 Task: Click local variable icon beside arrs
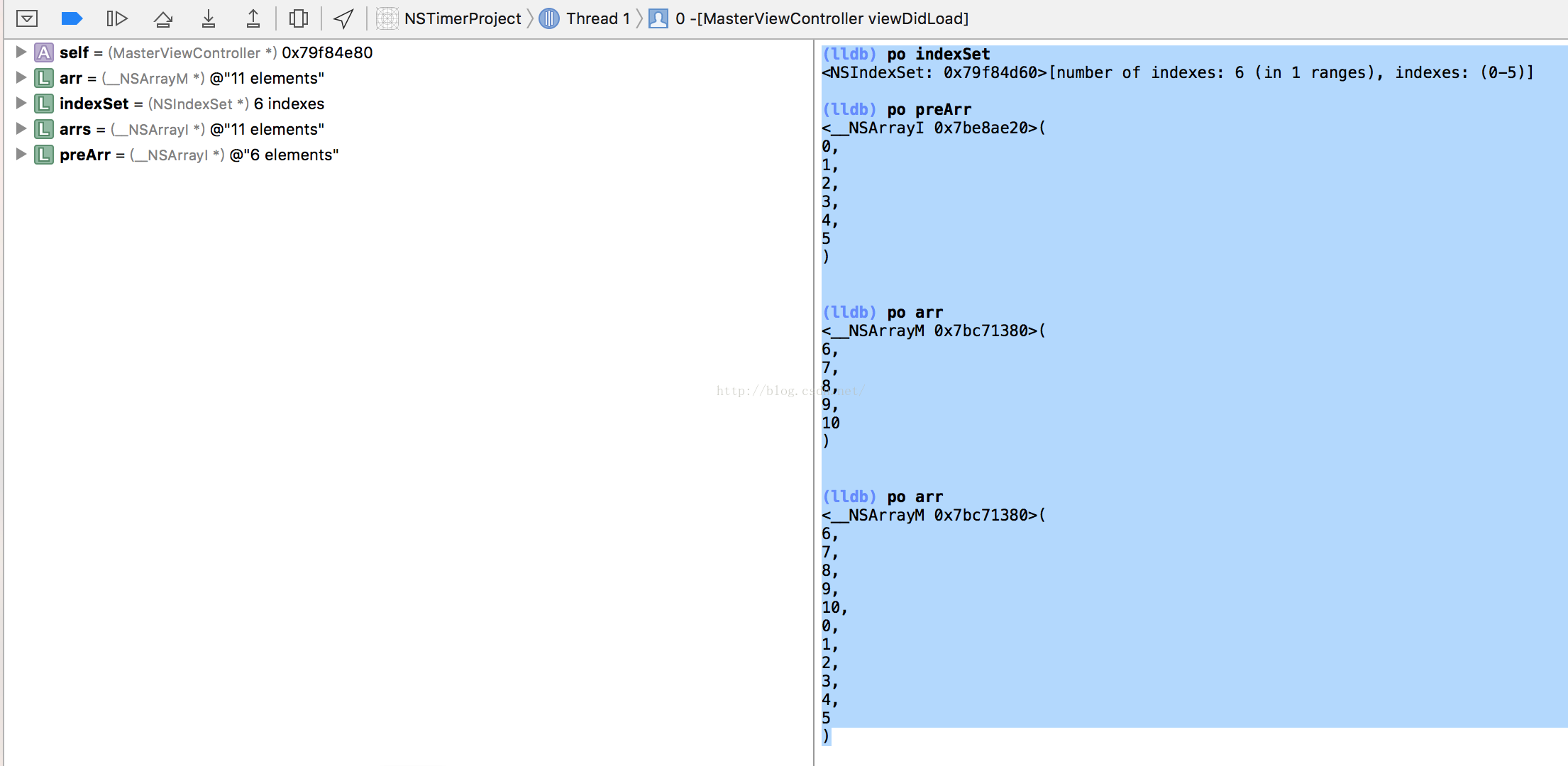pyautogui.click(x=44, y=129)
